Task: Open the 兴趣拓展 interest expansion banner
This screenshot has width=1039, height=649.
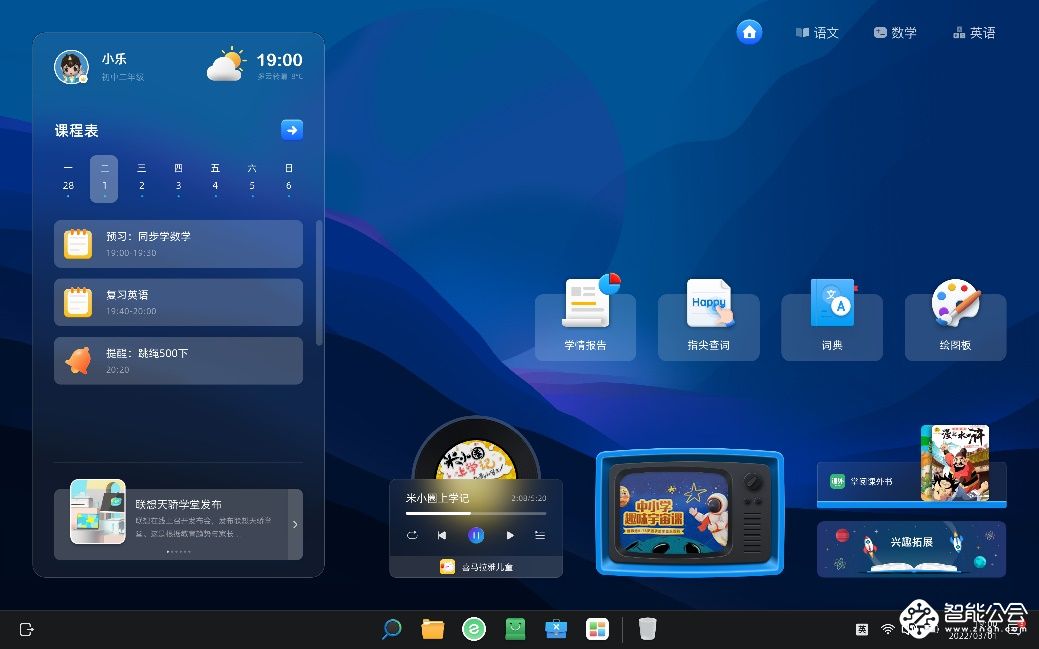Action: click(911, 548)
